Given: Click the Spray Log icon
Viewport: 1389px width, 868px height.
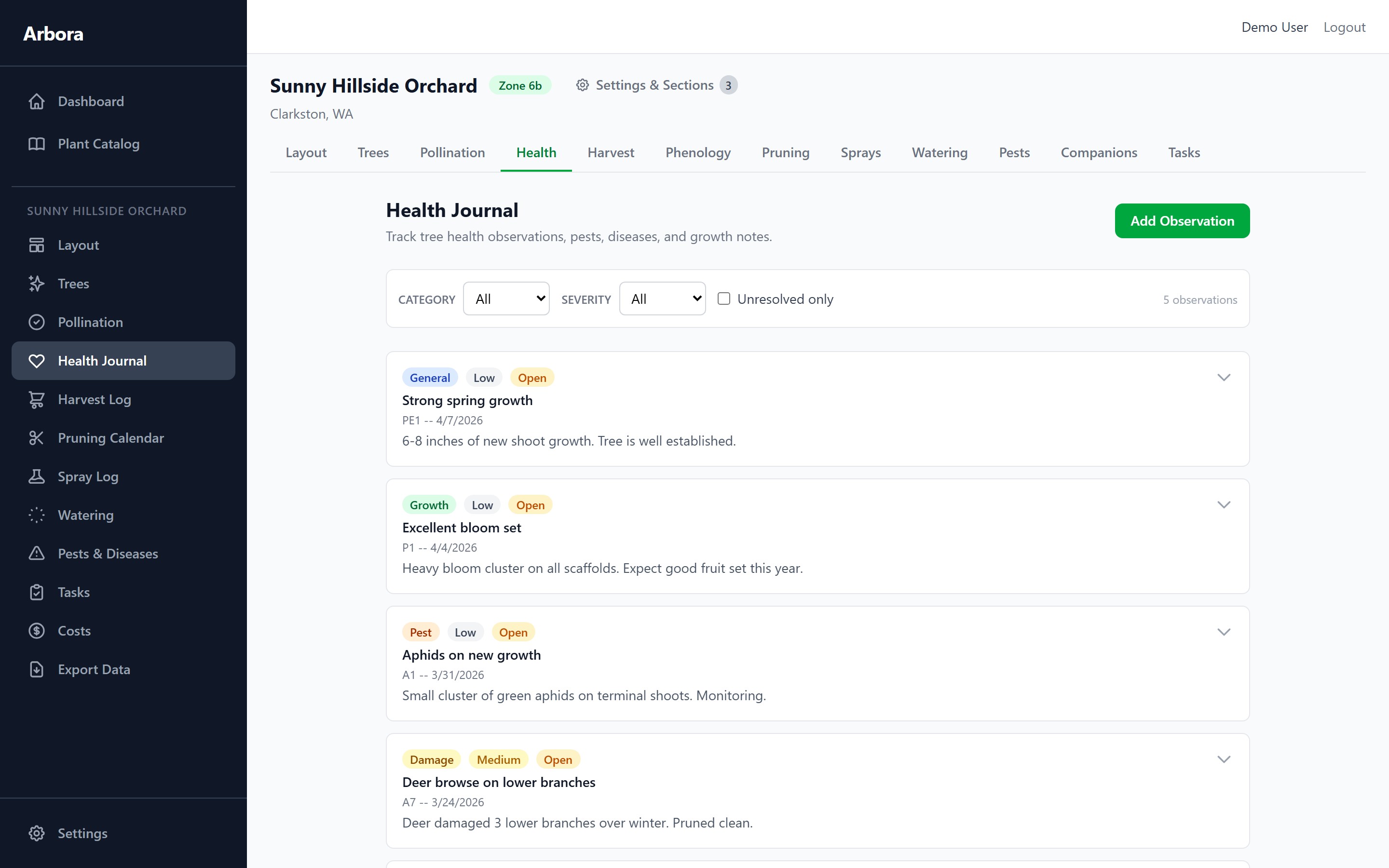Looking at the screenshot, I should coord(36,476).
